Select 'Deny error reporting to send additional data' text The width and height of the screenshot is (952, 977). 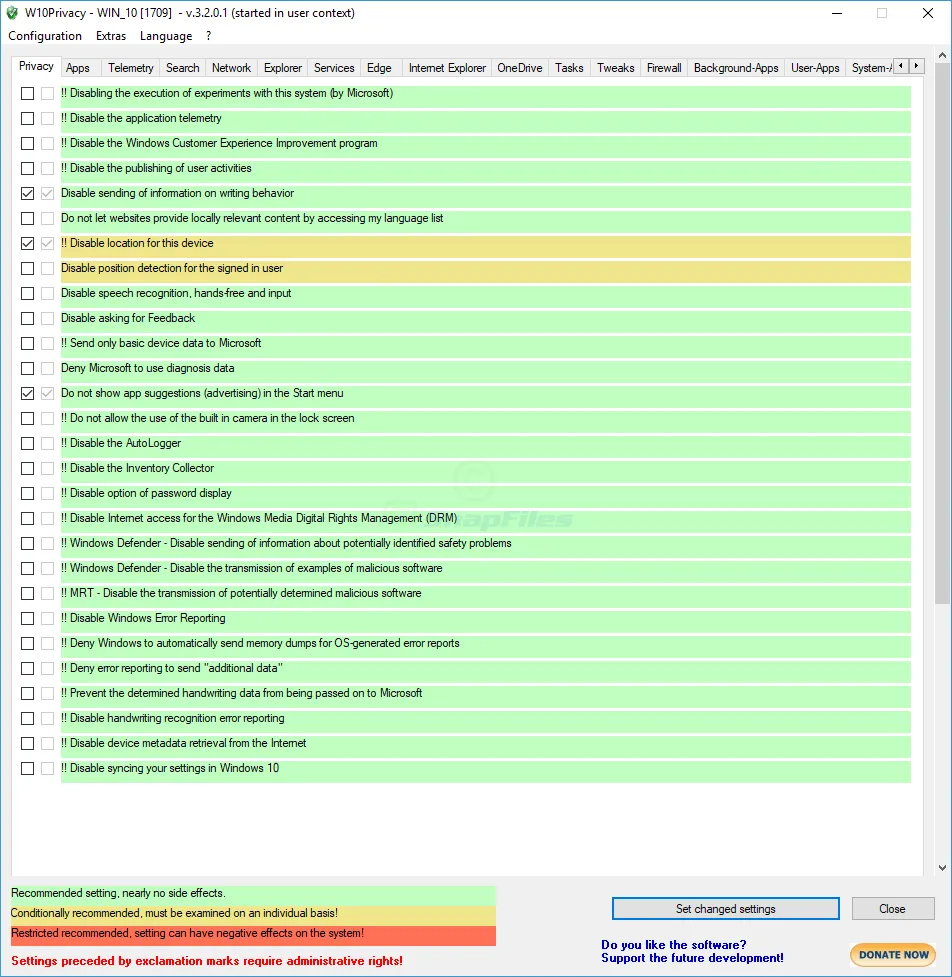tap(172, 668)
